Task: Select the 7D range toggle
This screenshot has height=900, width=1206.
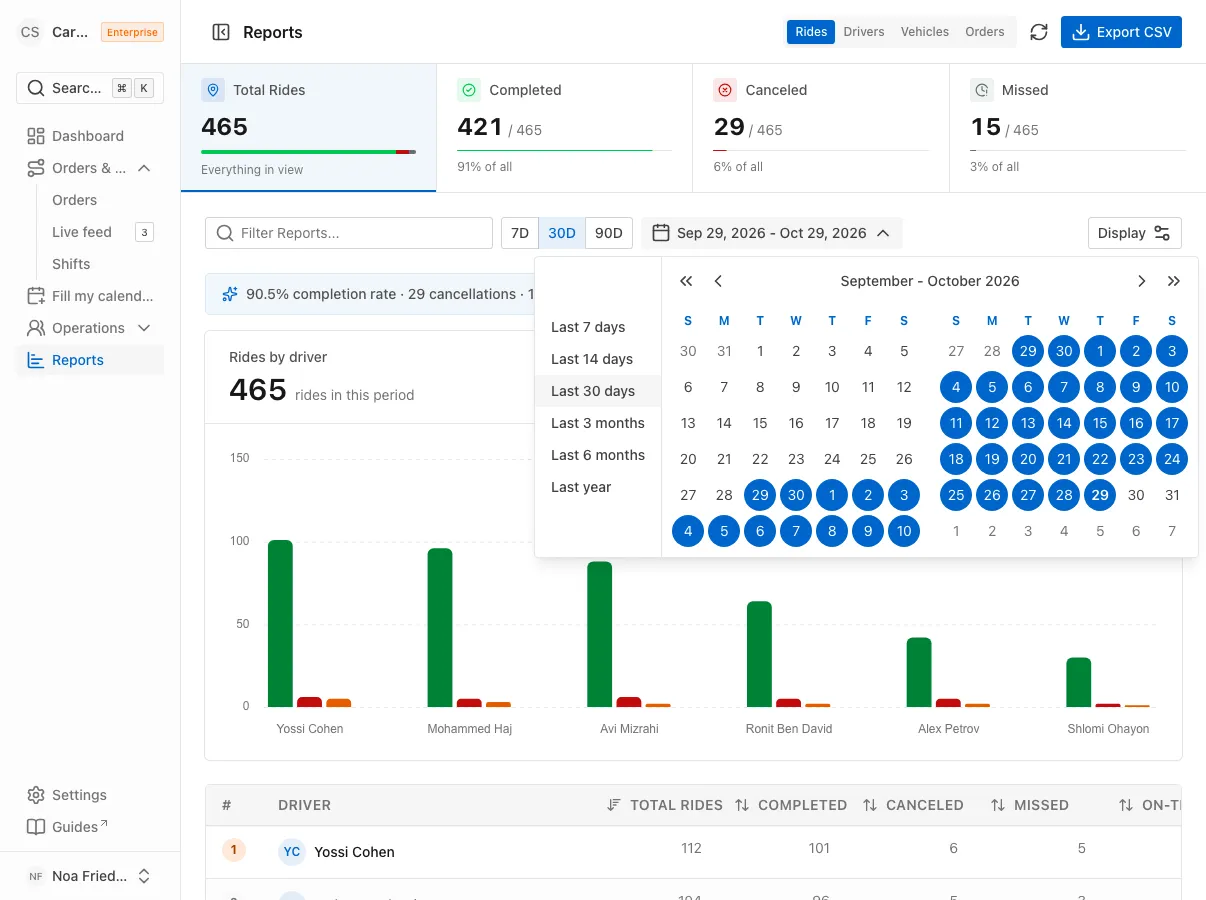Action: pos(520,233)
